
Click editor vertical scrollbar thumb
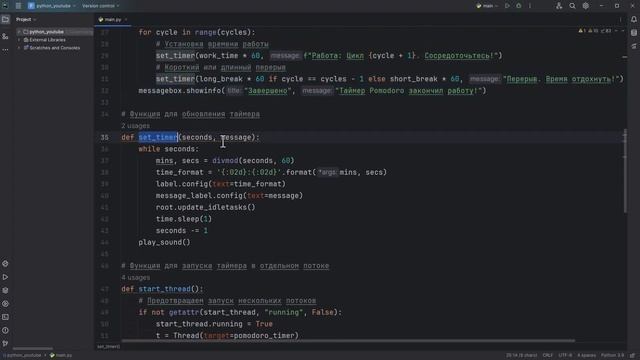point(625,171)
